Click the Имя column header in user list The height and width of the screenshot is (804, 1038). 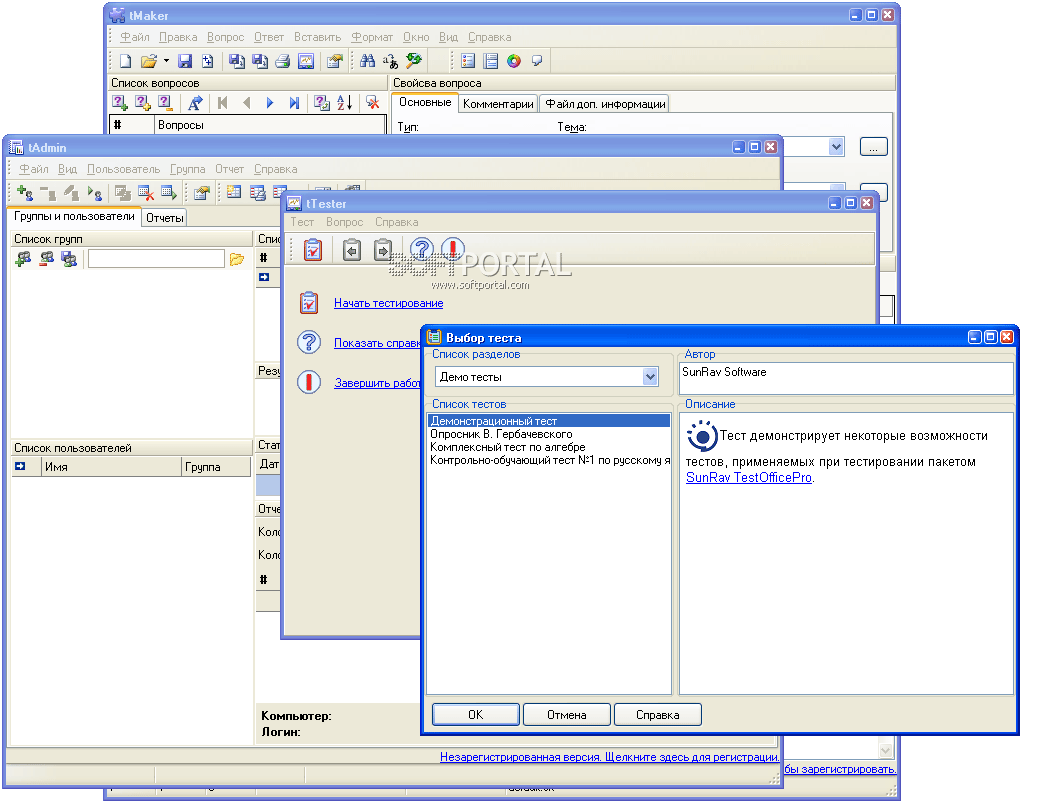click(111, 467)
